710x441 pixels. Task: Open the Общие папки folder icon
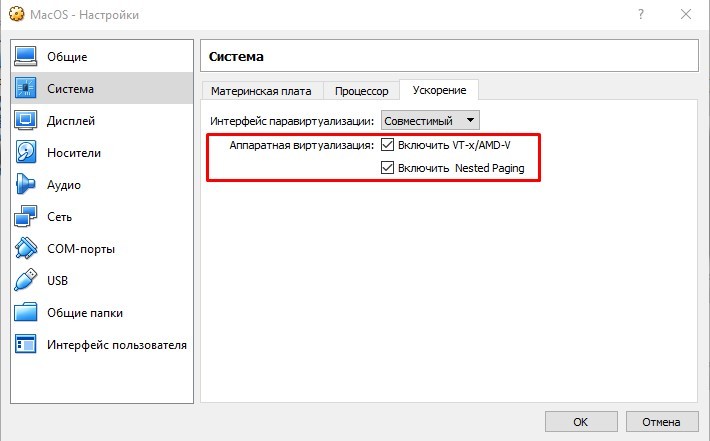coord(26,313)
